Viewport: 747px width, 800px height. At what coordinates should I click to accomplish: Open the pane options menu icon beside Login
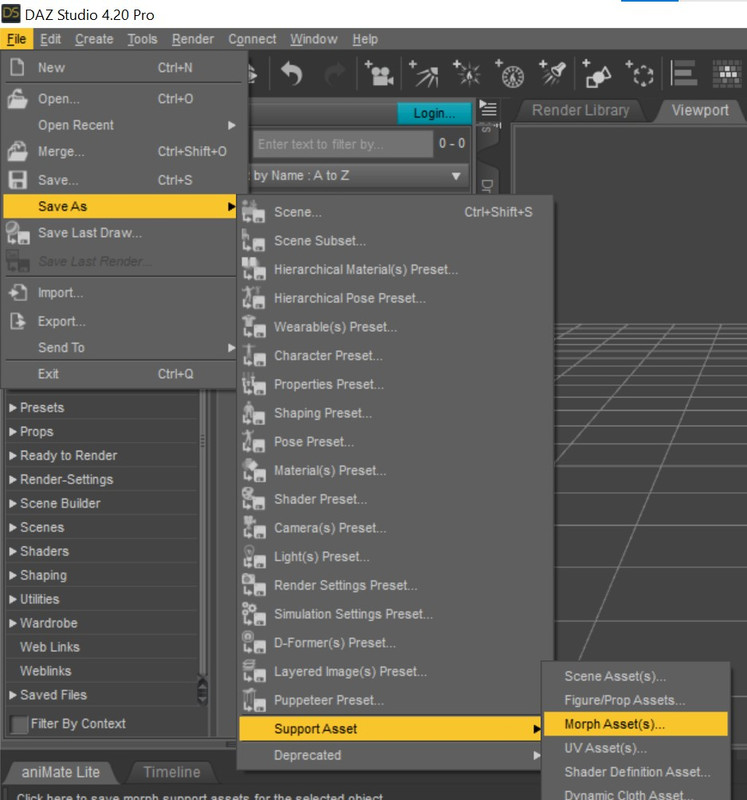point(488,109)
